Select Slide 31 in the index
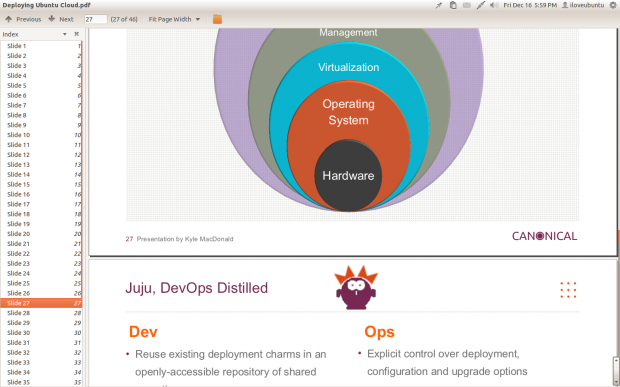 click(41, 342)
